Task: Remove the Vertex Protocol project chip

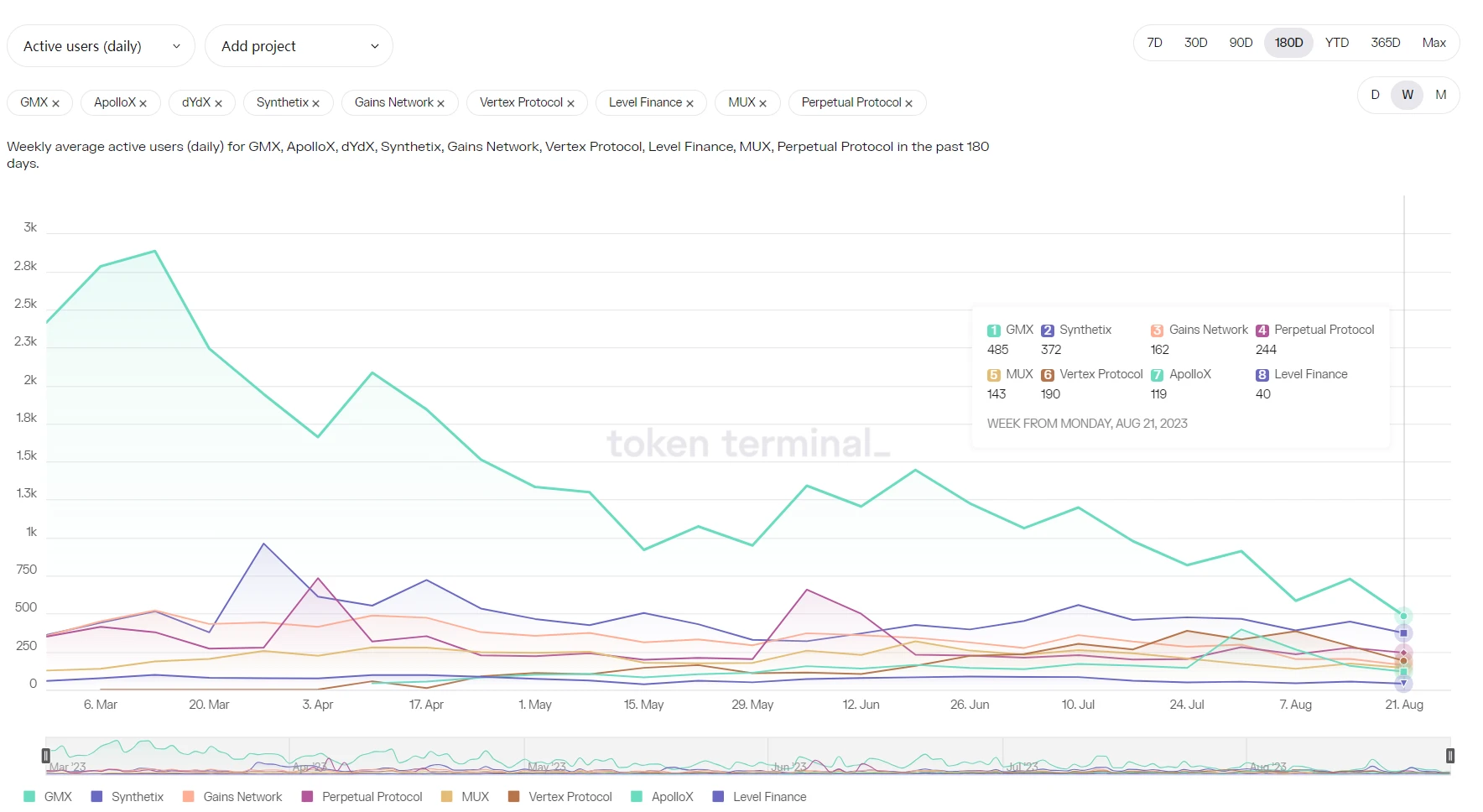Action: point(571,103)
